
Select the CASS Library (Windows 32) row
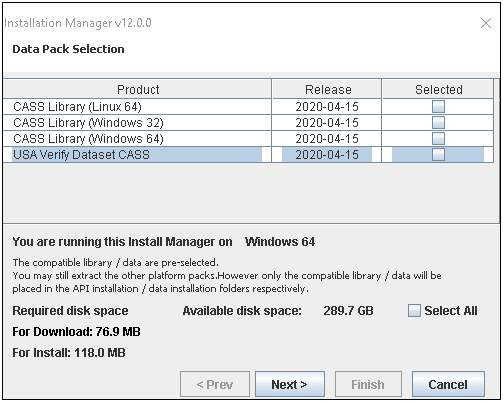[x=248, y=123]
